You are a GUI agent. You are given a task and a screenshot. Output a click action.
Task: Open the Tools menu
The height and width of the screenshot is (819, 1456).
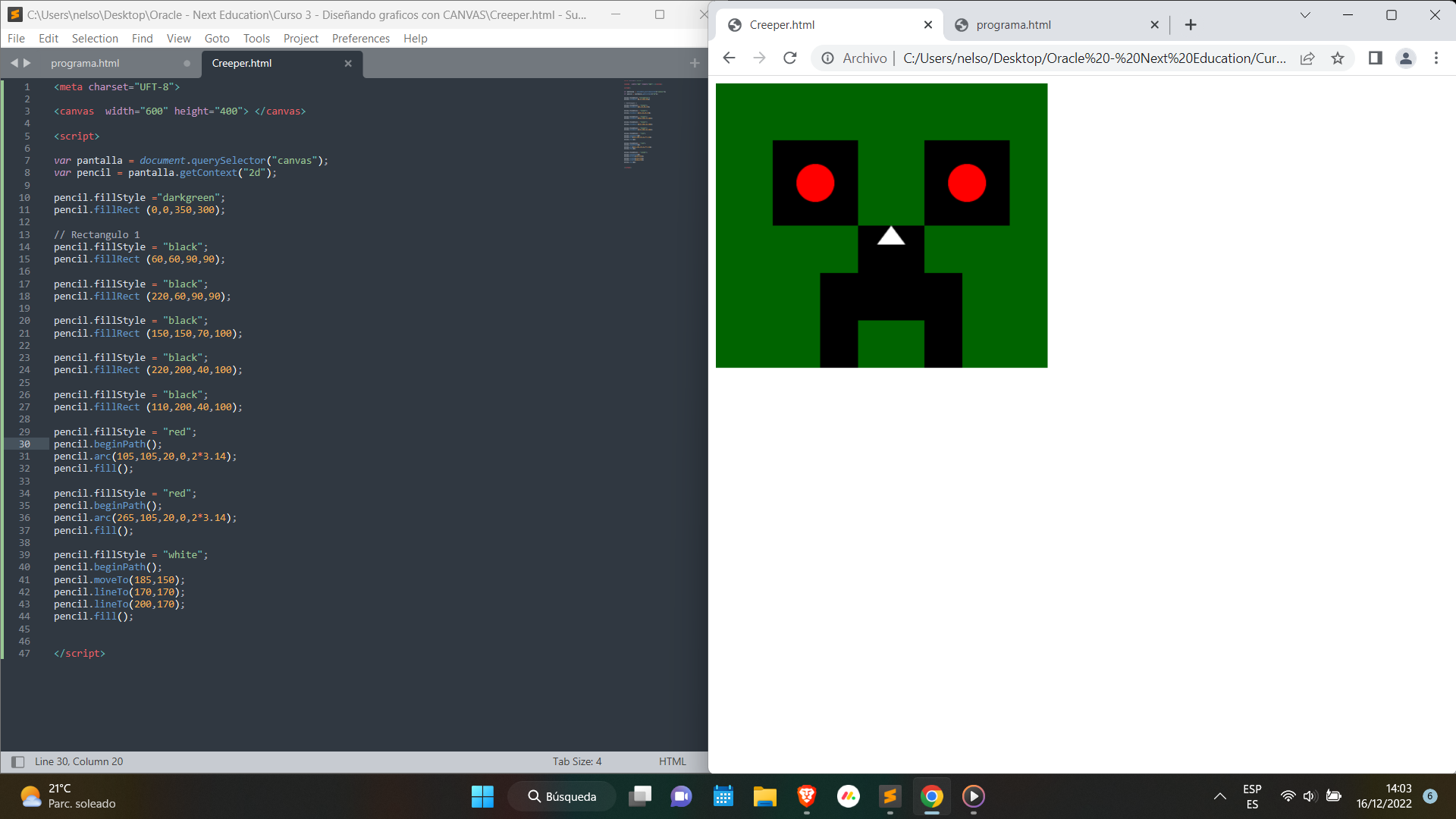[256, 39]
